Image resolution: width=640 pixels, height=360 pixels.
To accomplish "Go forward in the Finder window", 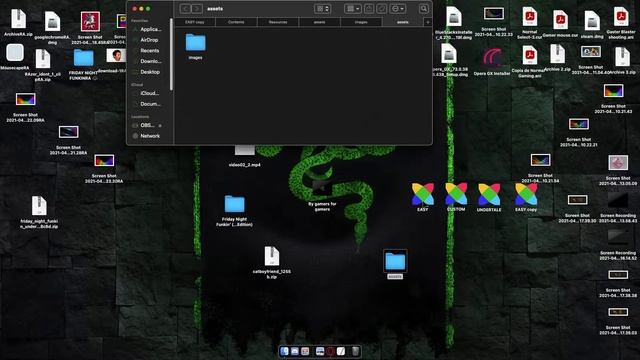I will click(x=197, y=9).
